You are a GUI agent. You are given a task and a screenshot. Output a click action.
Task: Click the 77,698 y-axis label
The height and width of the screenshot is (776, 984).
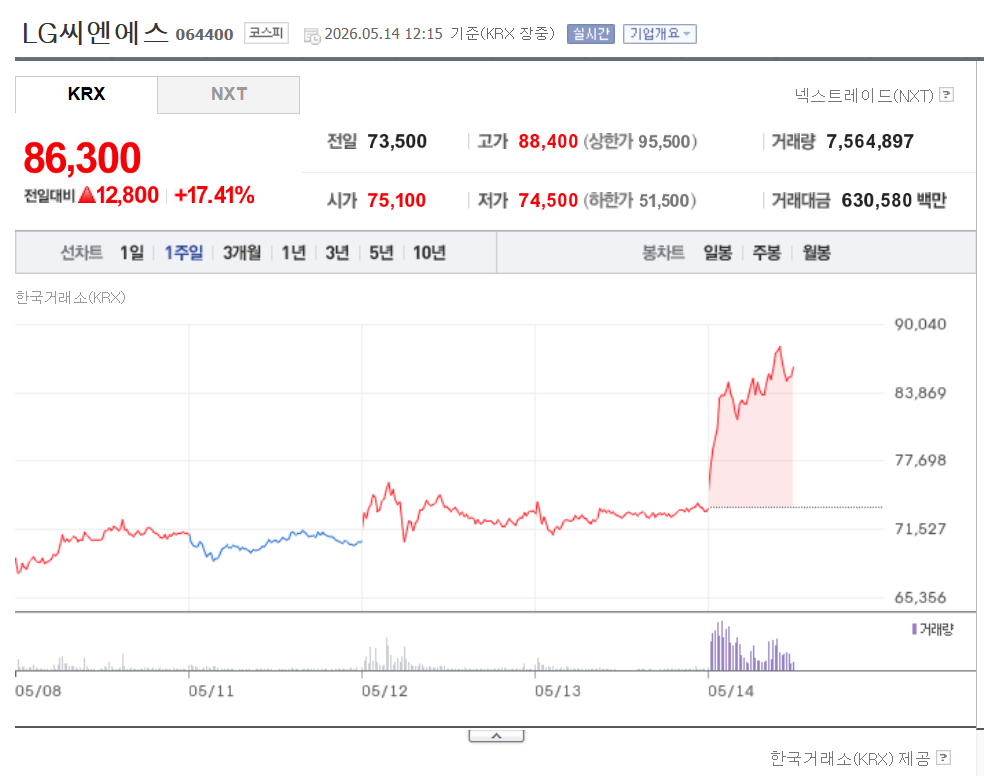920,460
